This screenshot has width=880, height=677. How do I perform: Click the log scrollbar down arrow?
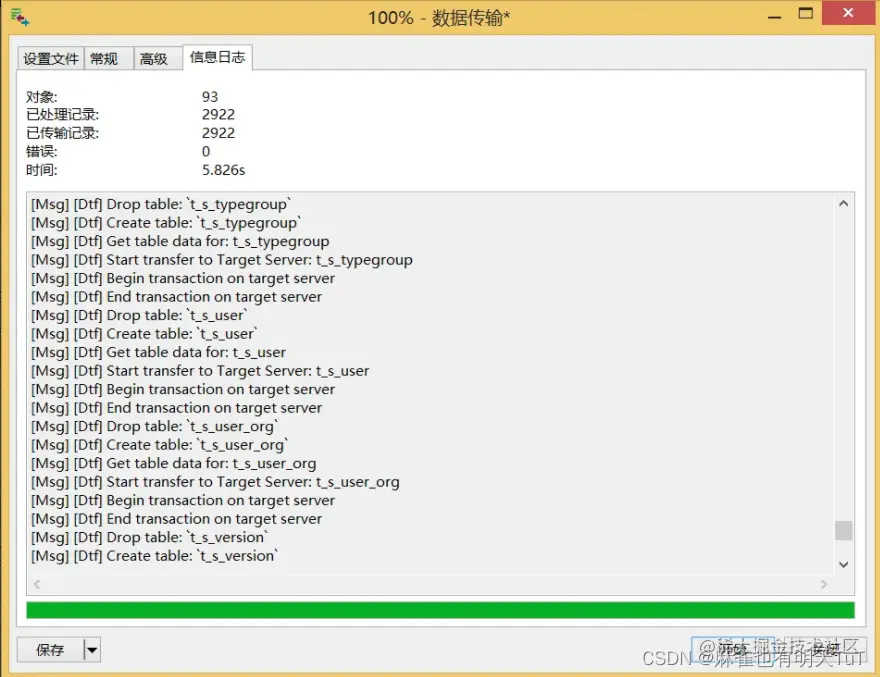[843, 564]
